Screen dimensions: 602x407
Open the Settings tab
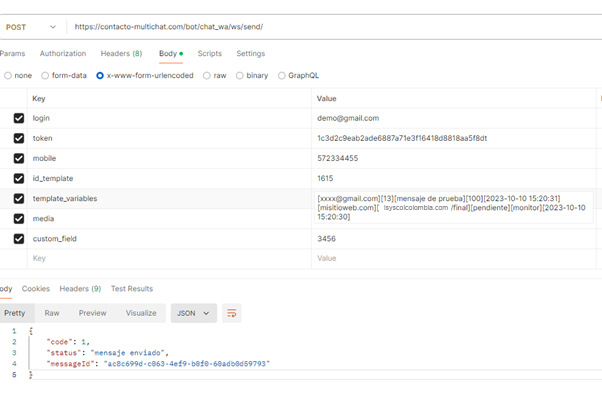coord(250,54)
